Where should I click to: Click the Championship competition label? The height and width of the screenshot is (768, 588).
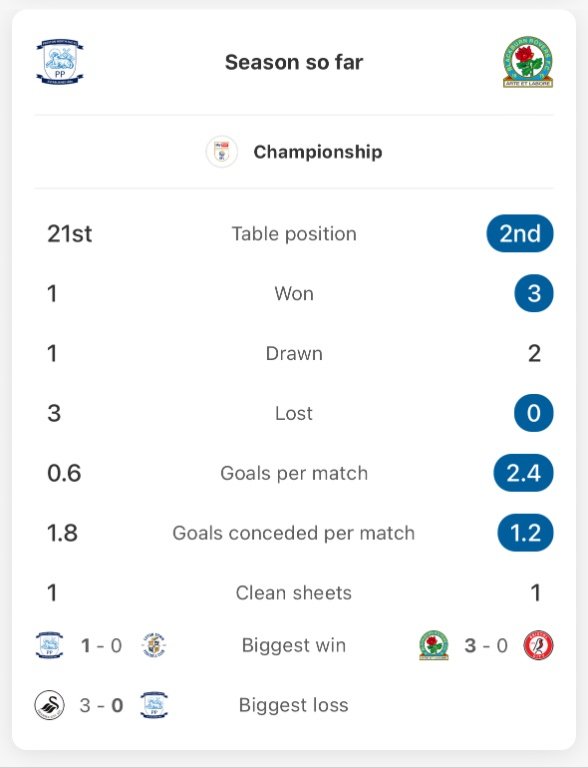[318, 152]
